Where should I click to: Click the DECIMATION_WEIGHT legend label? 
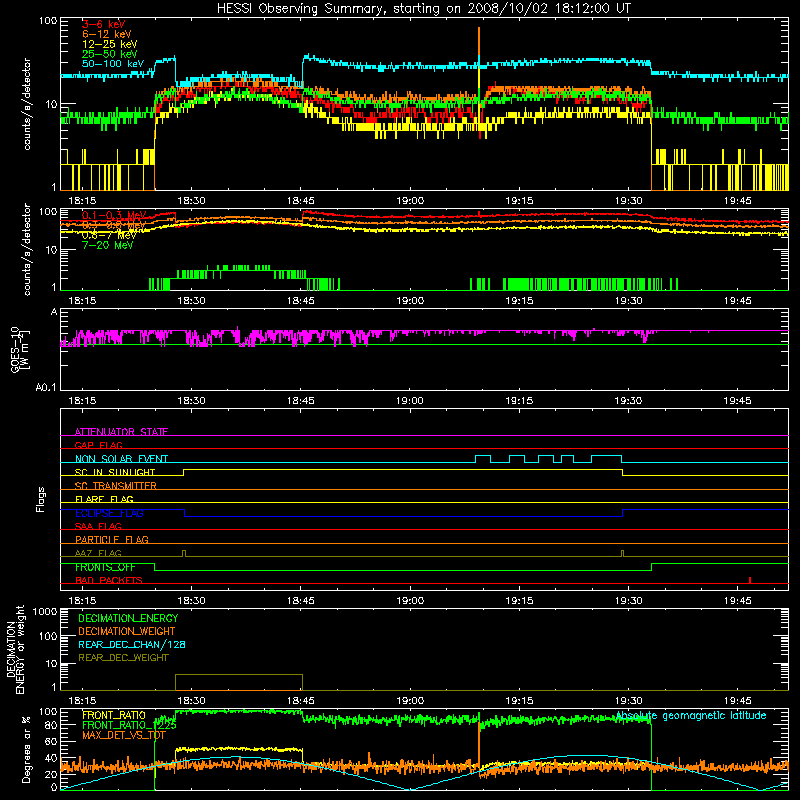coord(127,631)
